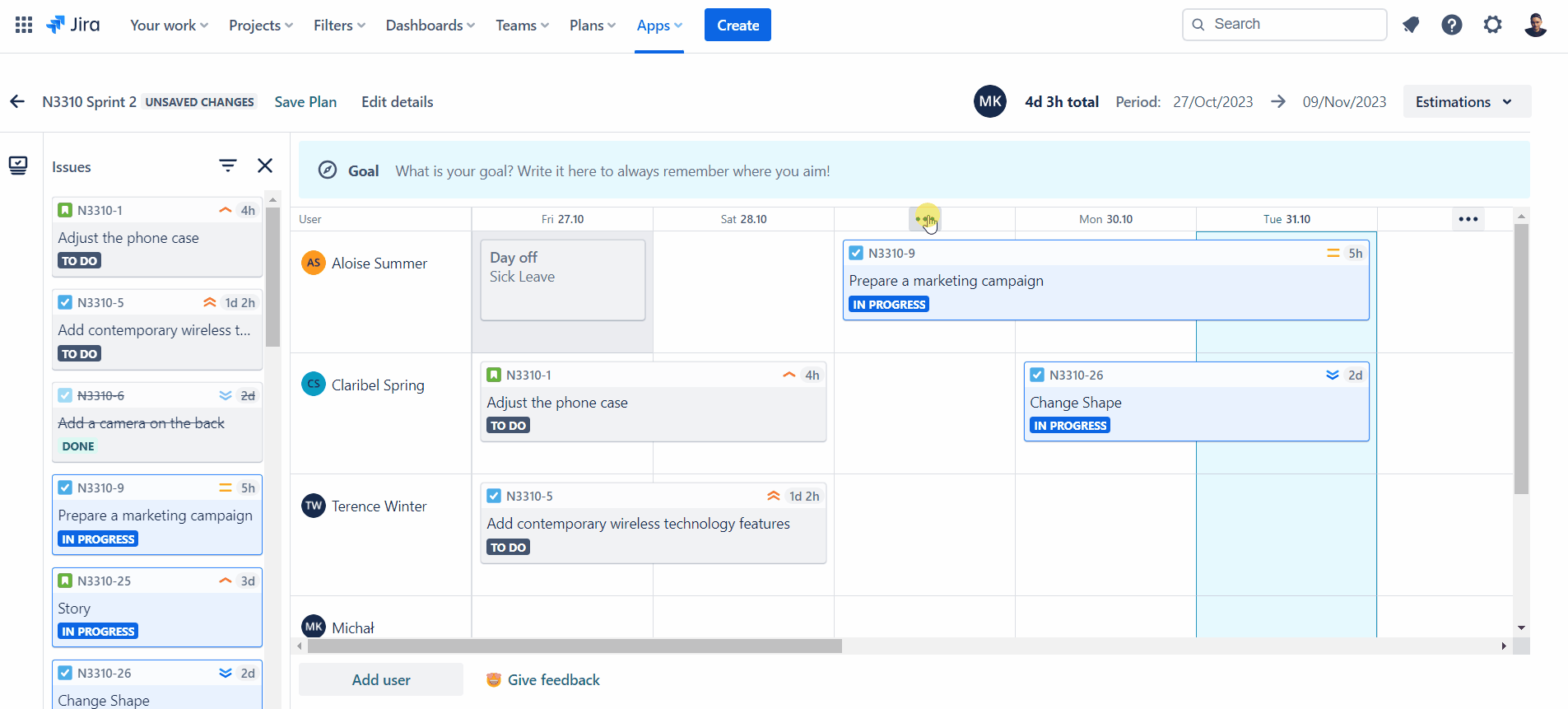Click the period start date 27/Oct/2023
The height and width of the screenshot is (709, 1568).
(1212, 101)
